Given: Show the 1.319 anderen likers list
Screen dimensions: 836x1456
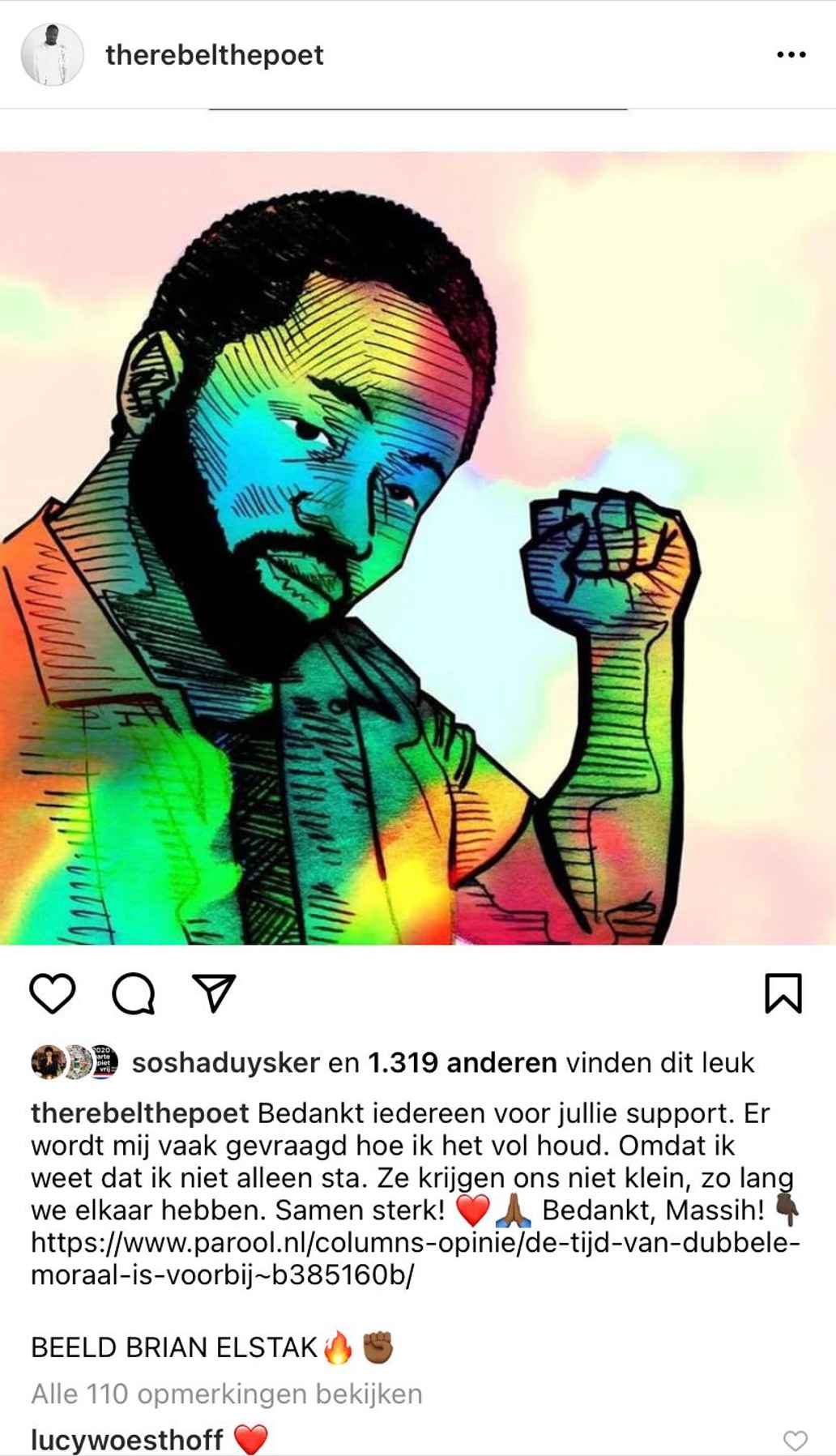Looking at the screenshot, I should pos(463,1062).
